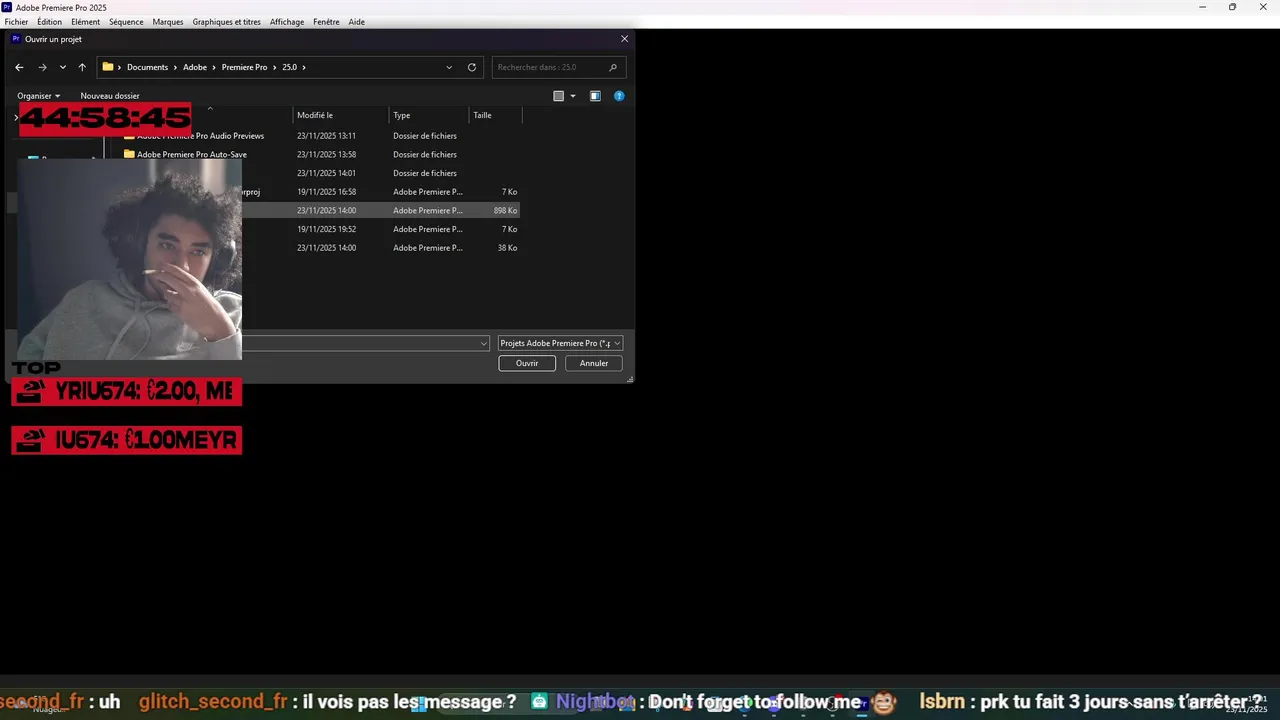Open the Elément menu
The height and width of the screenshot is (720, 1280).
(85, 22)
